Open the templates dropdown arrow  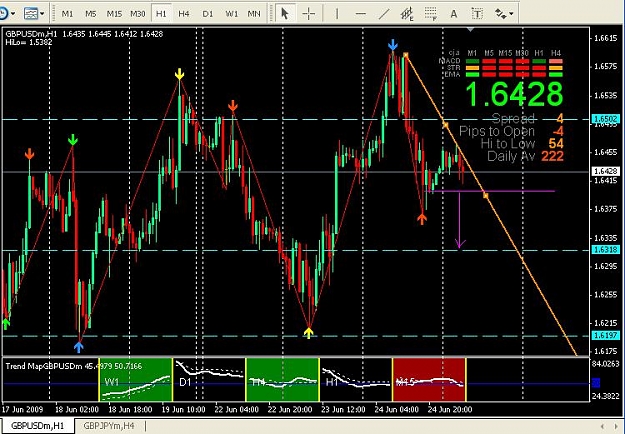click(42, 14)
